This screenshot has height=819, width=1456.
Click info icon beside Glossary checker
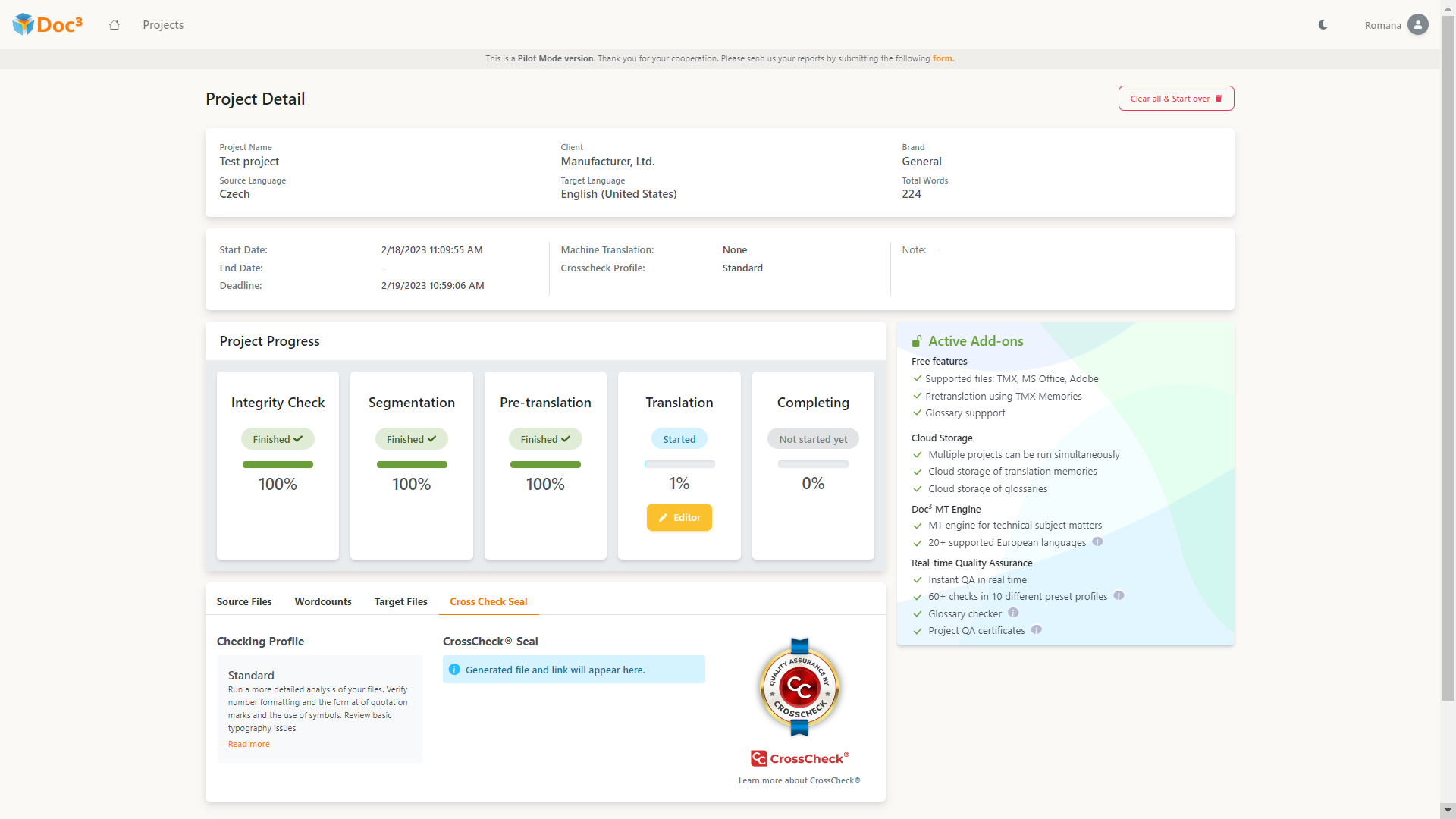coord(1013,613)
